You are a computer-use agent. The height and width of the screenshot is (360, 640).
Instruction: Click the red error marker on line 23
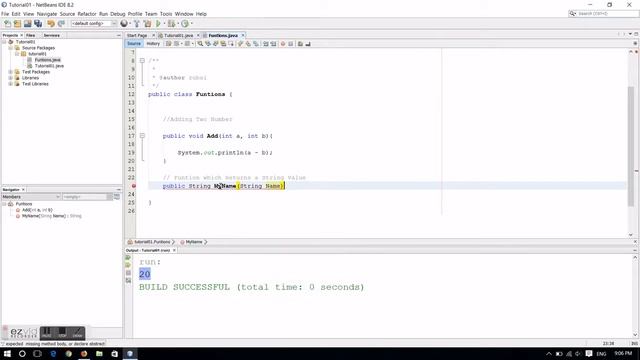tap(133, 186)
